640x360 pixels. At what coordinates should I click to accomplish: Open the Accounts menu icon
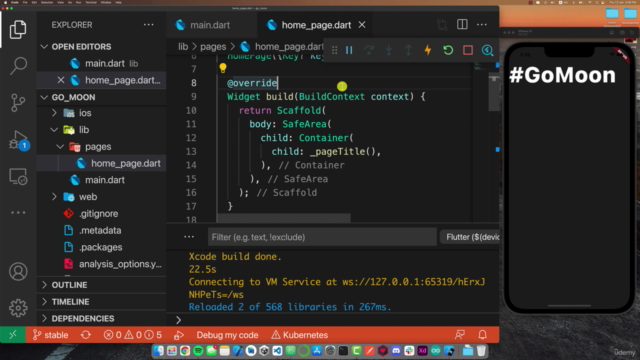click(x=18, y=272)
